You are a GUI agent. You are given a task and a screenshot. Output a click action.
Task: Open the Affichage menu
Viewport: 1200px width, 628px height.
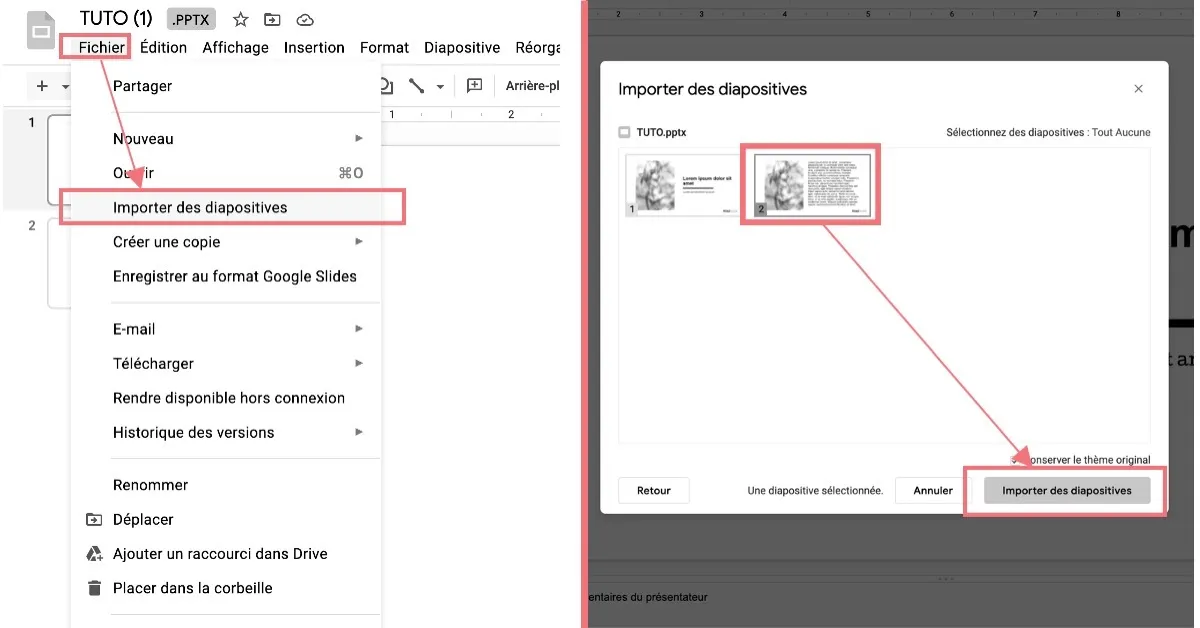pos(235,47)
